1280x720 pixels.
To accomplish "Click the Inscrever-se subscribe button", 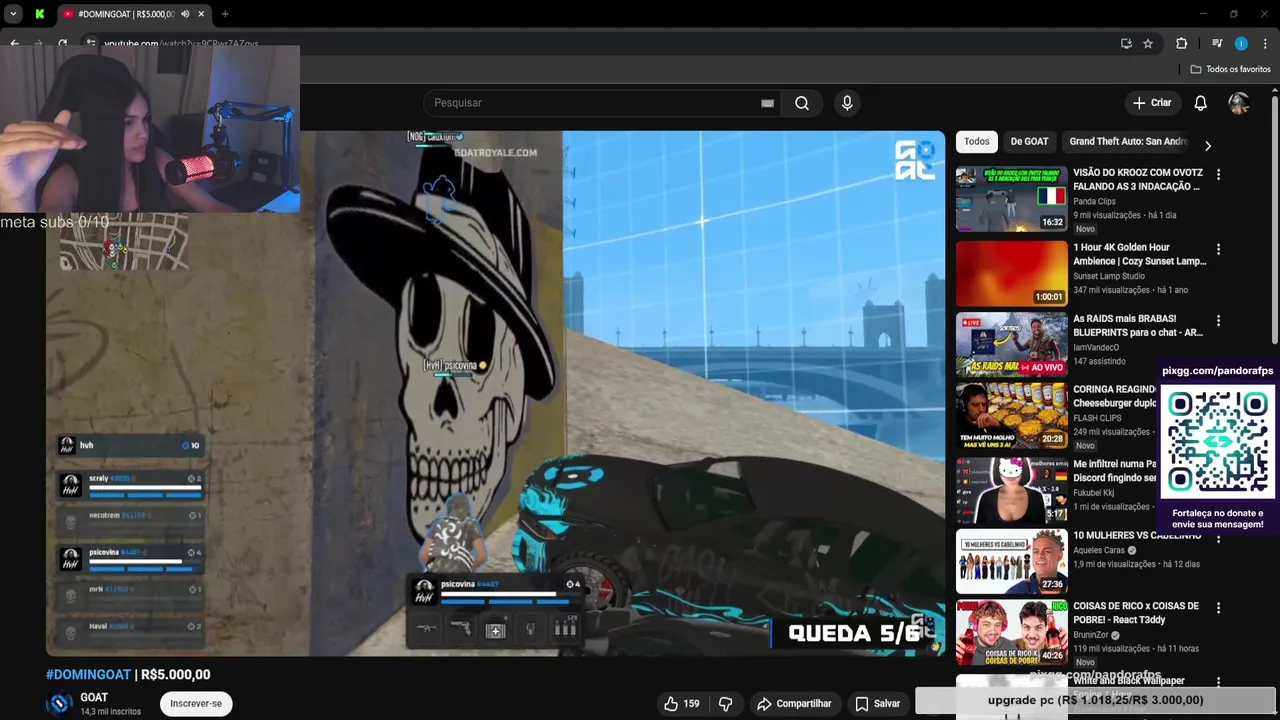I will point(196,704).
